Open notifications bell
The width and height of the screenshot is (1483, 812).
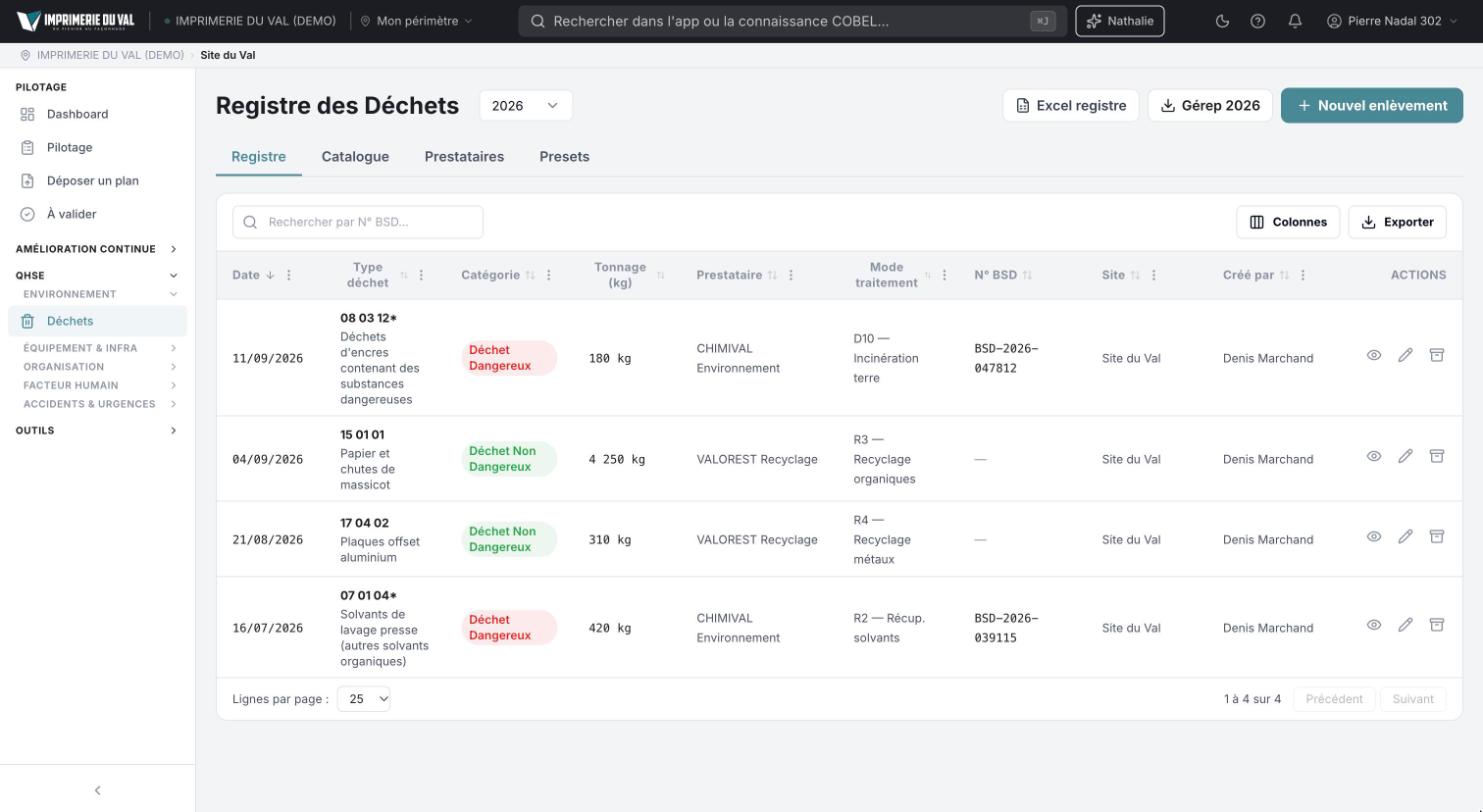[1295, 21]
